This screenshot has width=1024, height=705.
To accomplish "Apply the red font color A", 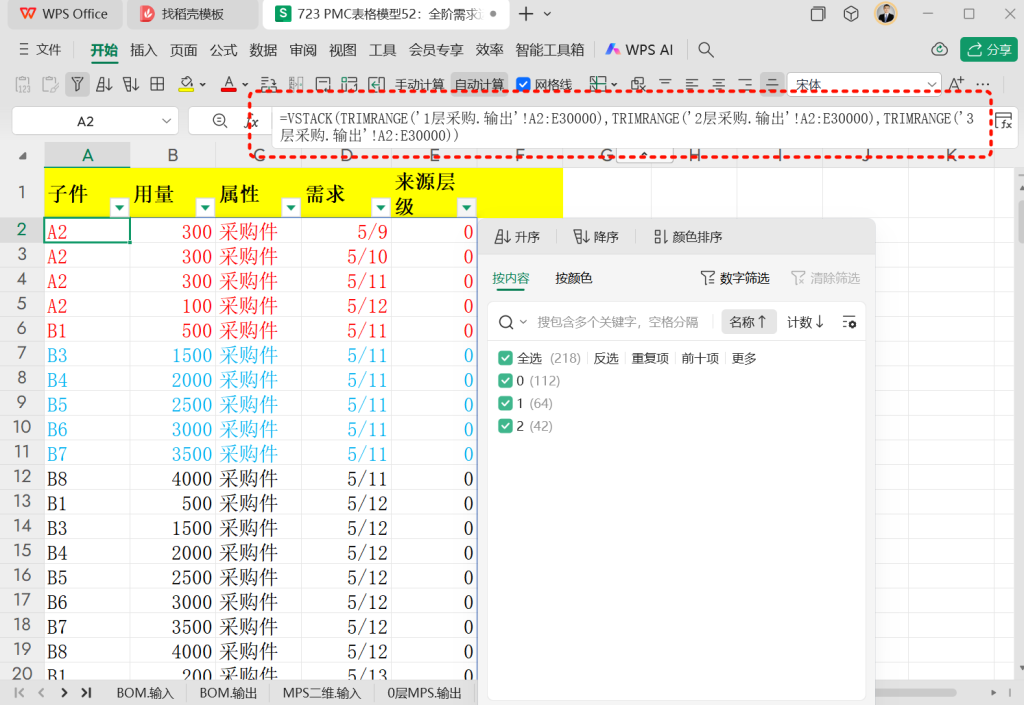I will tap(229, 84).
